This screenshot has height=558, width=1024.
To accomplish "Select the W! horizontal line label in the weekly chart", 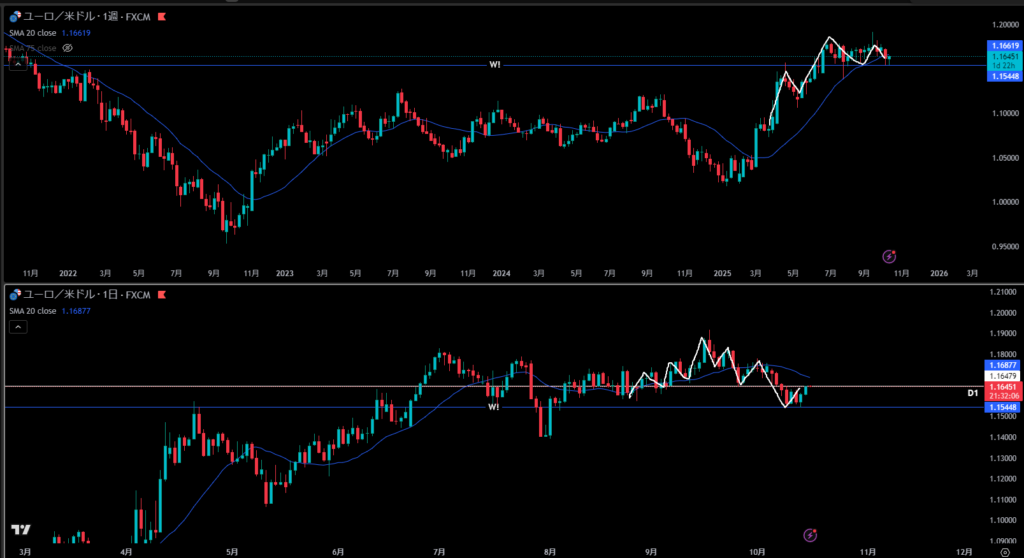I will (x=494, y=65).
